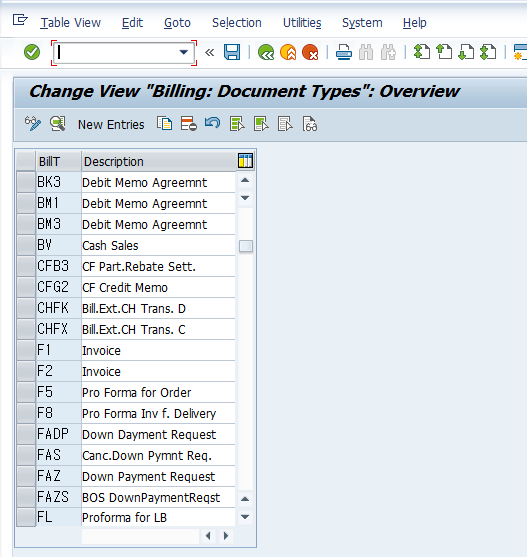Click the New Entries button
The height and width of the screenshot is (557, 527).
(x=111, y=125)
